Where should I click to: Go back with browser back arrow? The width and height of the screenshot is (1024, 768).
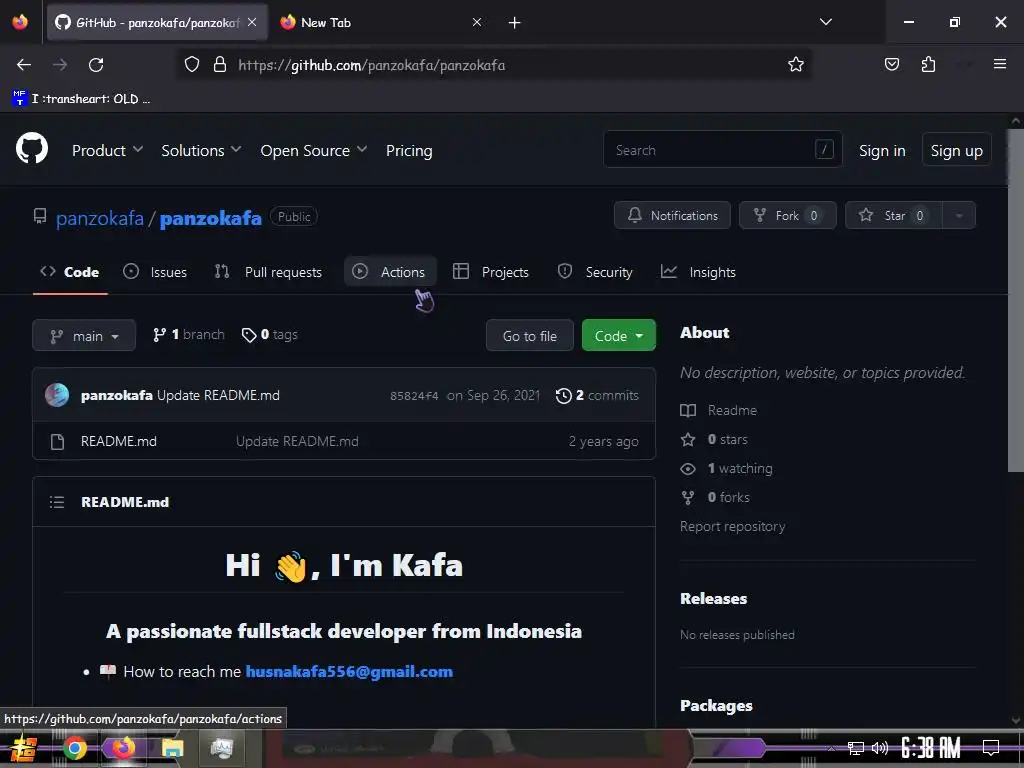point(24,65)
